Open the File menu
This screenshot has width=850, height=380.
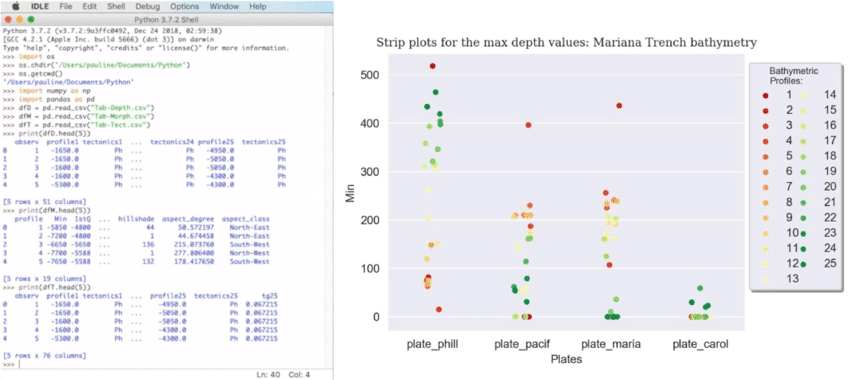(x=66, y=7)
